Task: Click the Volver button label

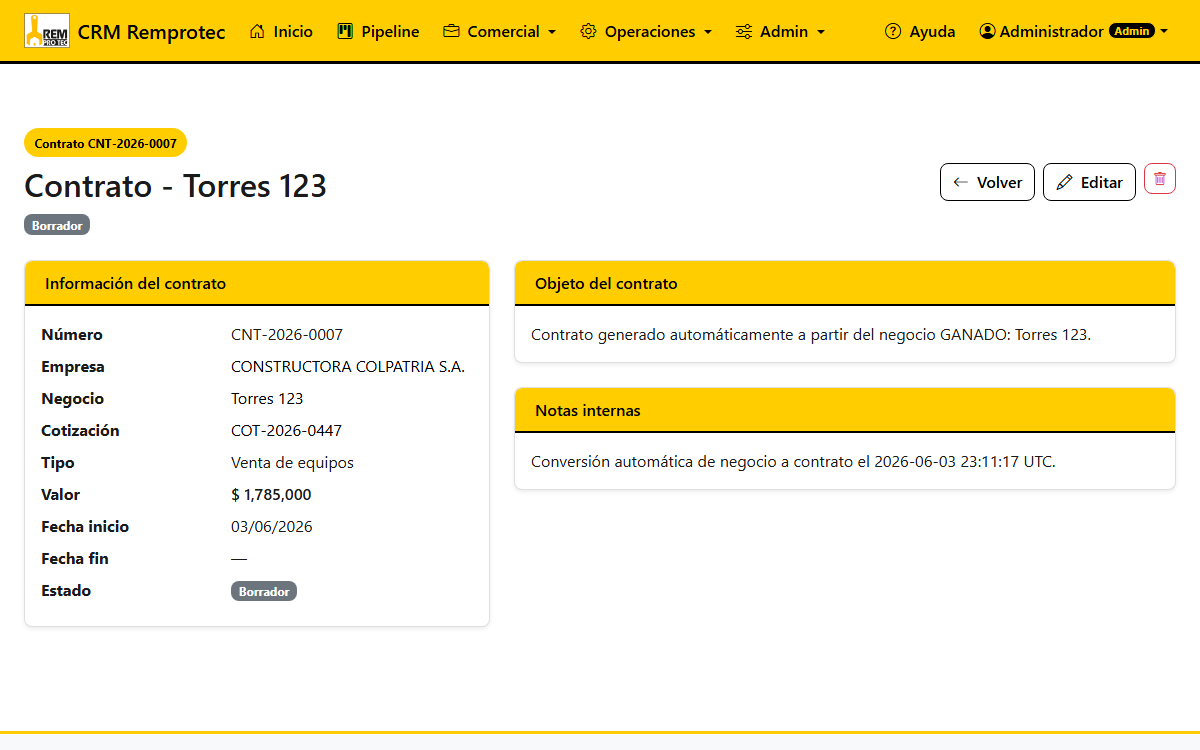Action: [x=999, y=182]
